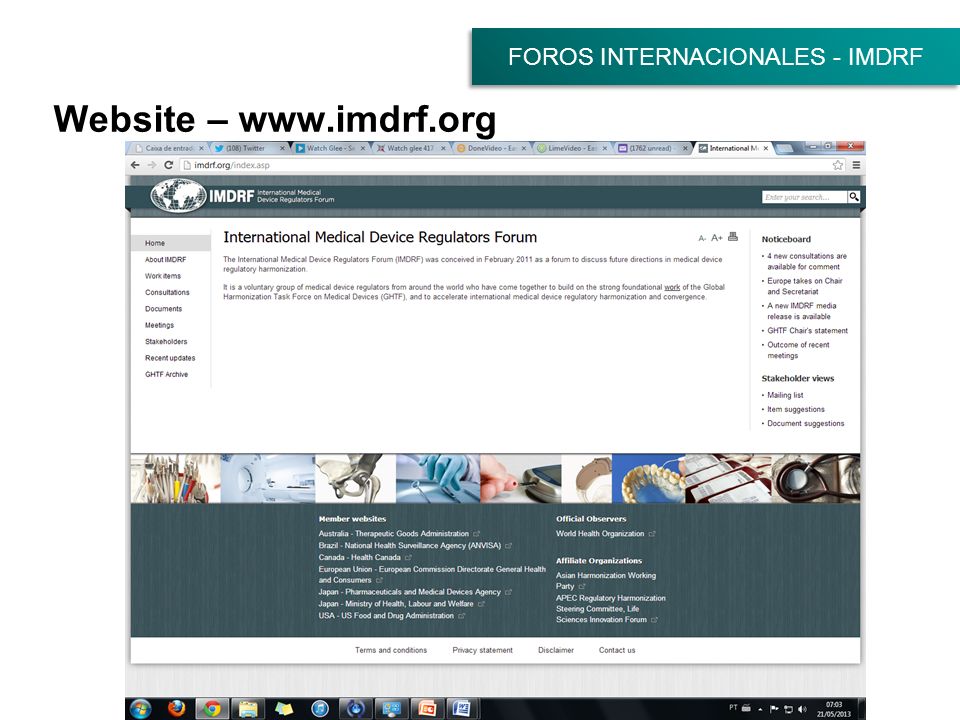This screenshot has width=960, height=720.
Task: Print the page using printer icon
Action: pos(733,237)
